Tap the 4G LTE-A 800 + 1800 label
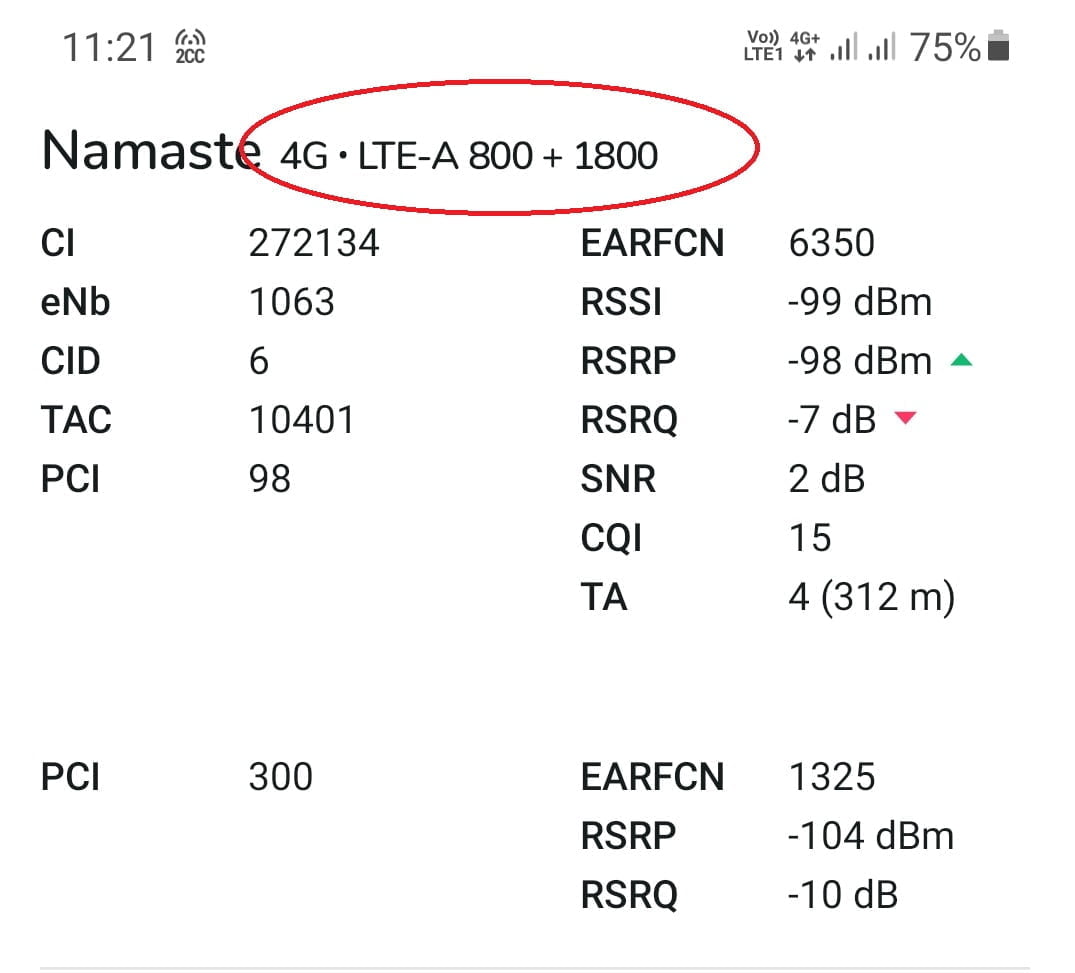Viewport: 1075px width, 973px height. pos(469,156)
